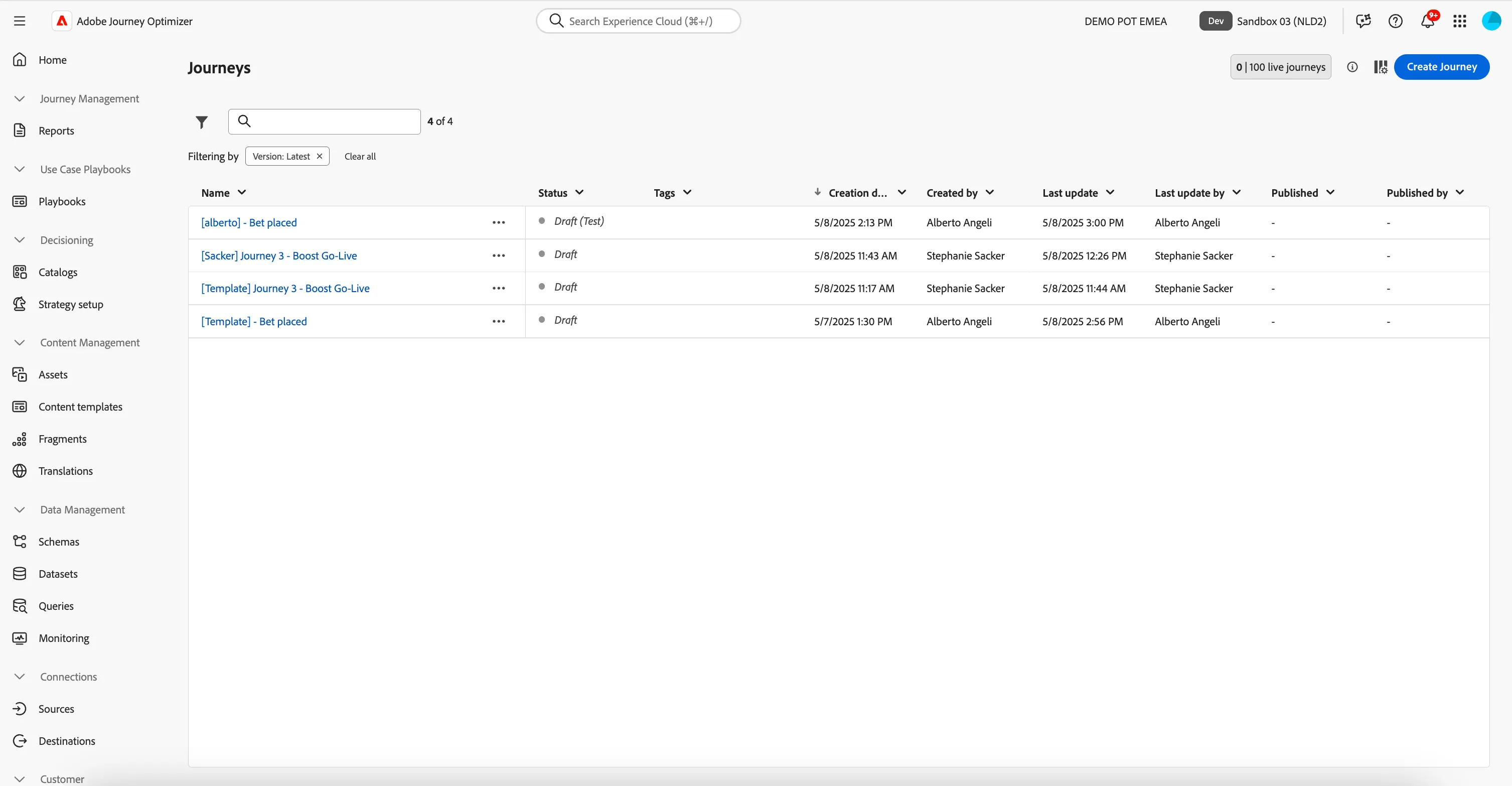Click the Create Journey button

pyautogui.click(x=1442, y=67)
